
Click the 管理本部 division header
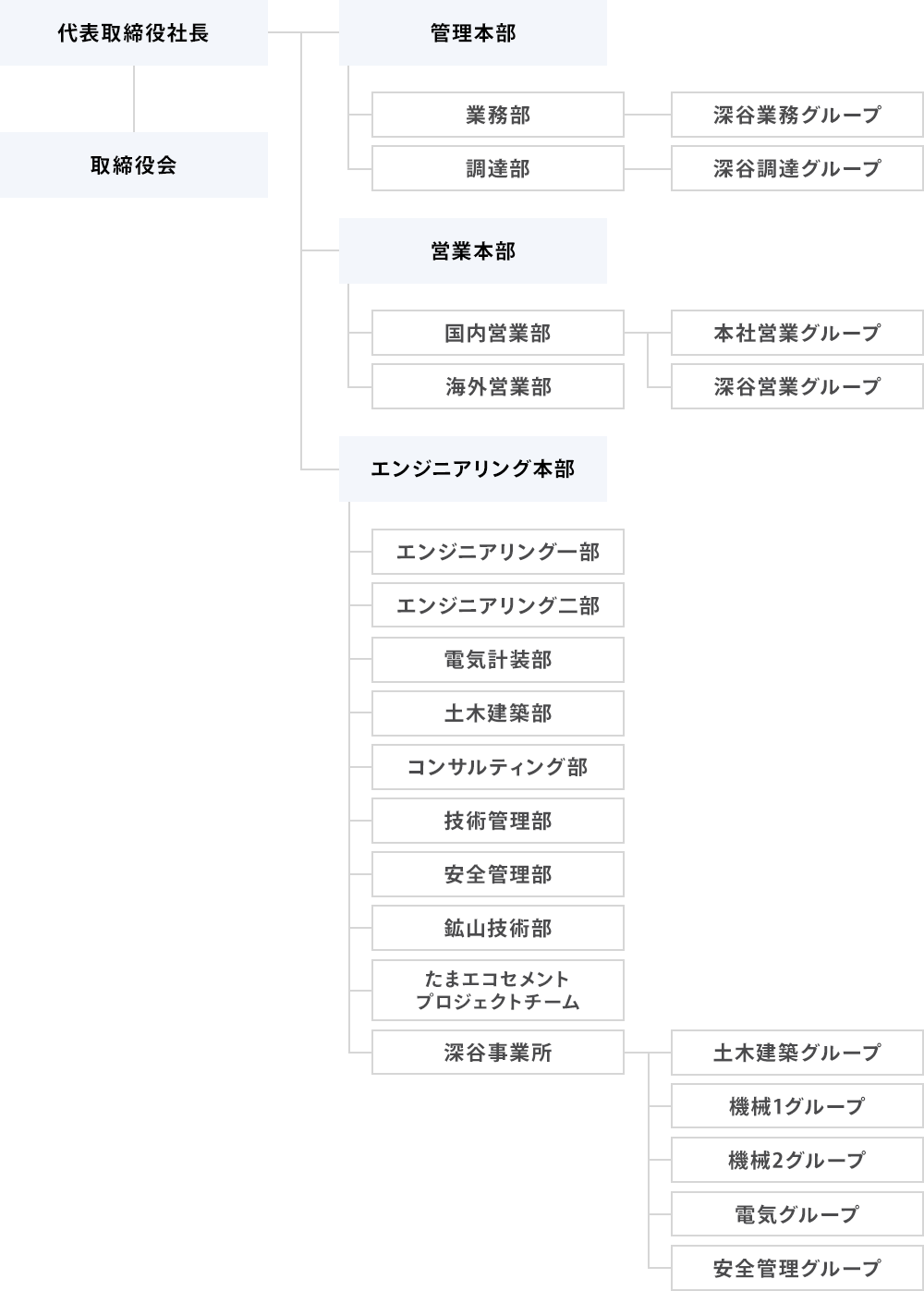coord(472,33)
